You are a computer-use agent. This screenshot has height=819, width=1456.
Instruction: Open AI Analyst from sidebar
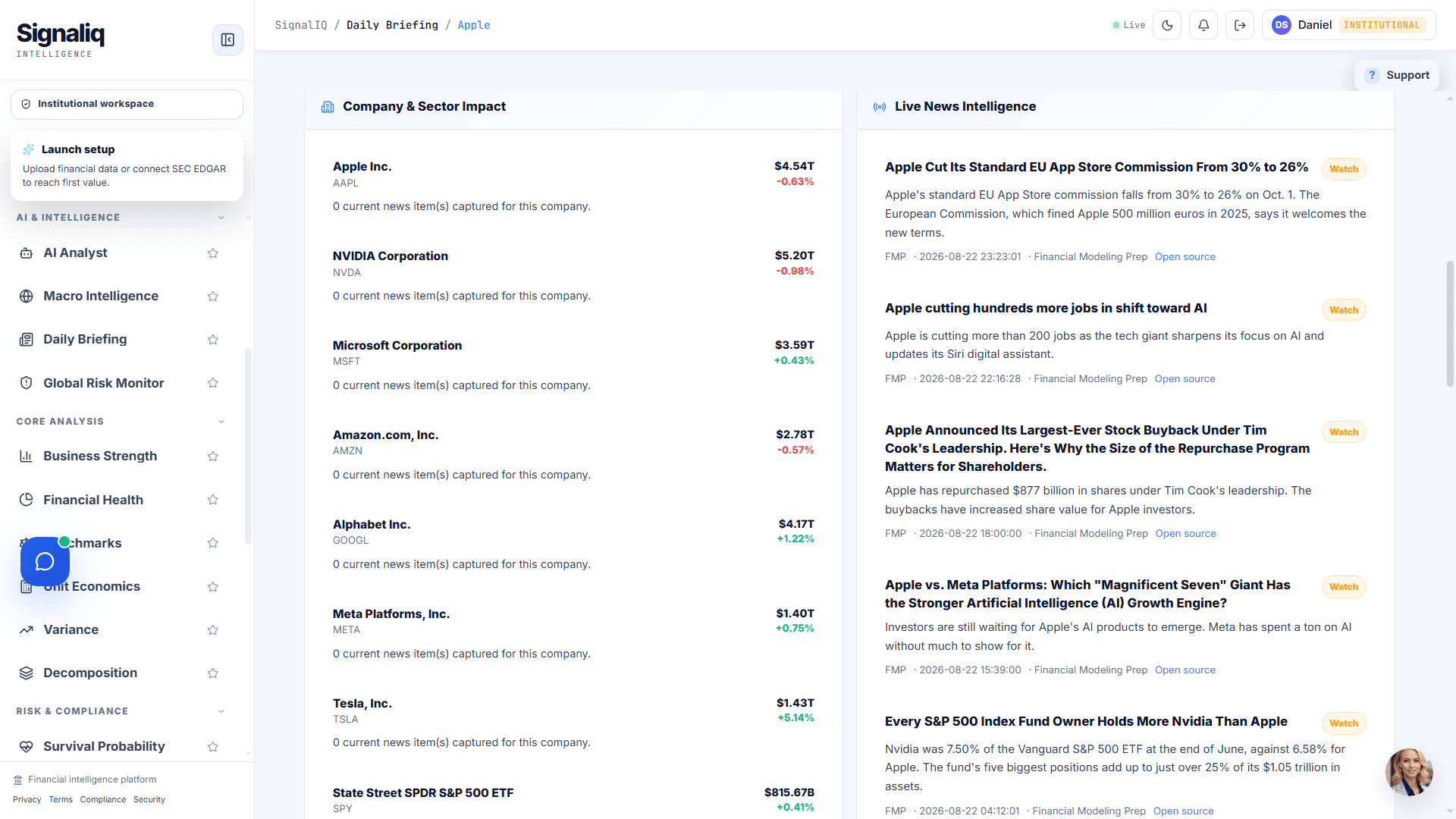[75, 253]
